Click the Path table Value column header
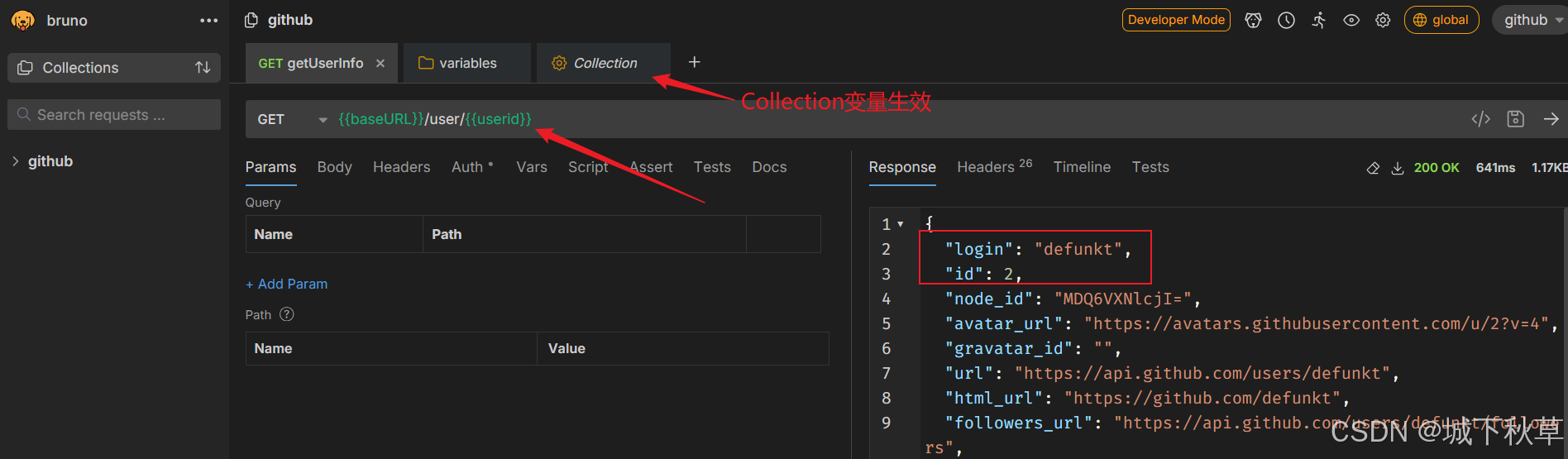Viewport: 1568px width, 459px height. coord(683,348)
